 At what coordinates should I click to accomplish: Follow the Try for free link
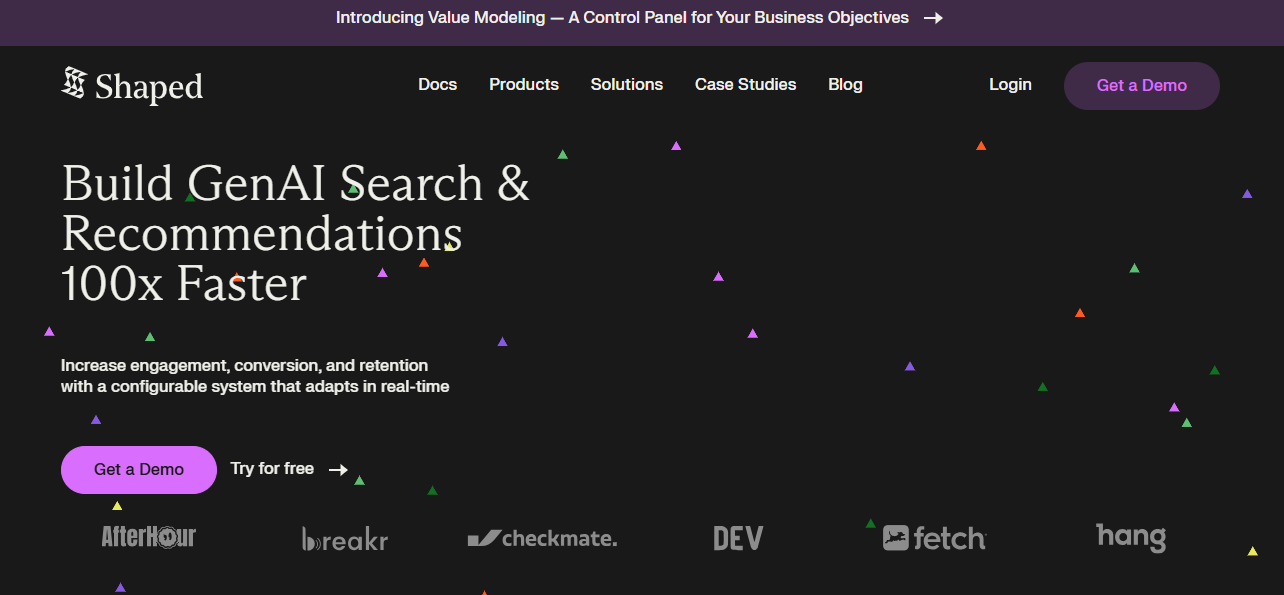272,468
